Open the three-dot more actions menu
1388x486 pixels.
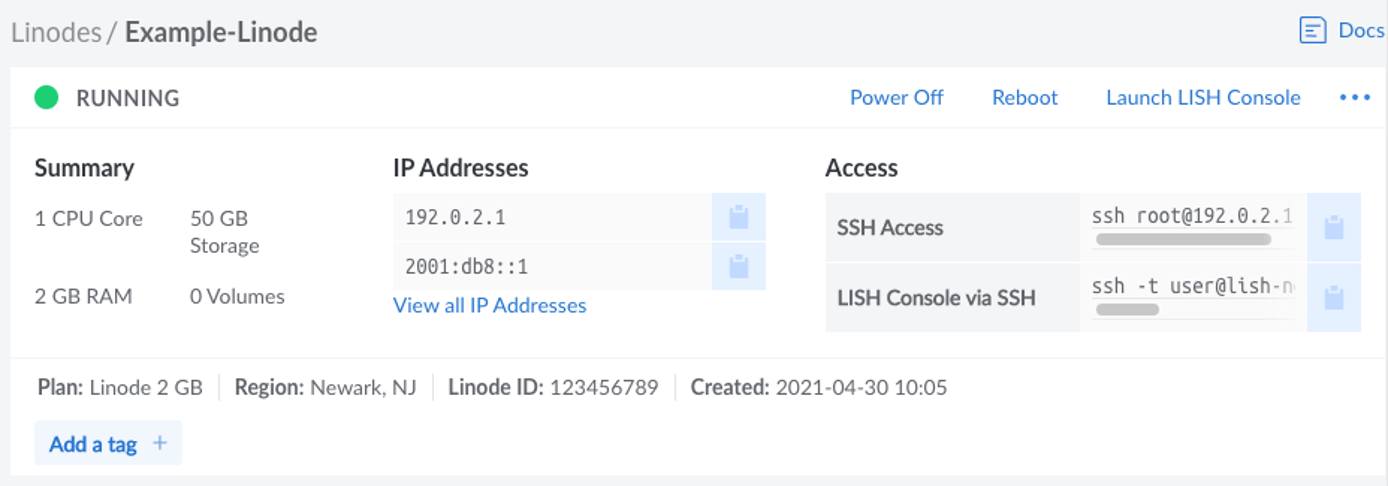tap(1355, 97)
